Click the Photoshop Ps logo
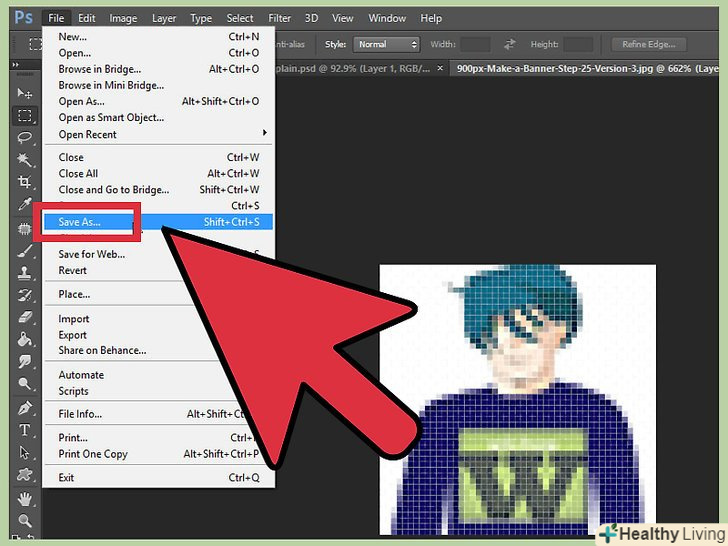This screenshot has height=546, width=728. 23,18
